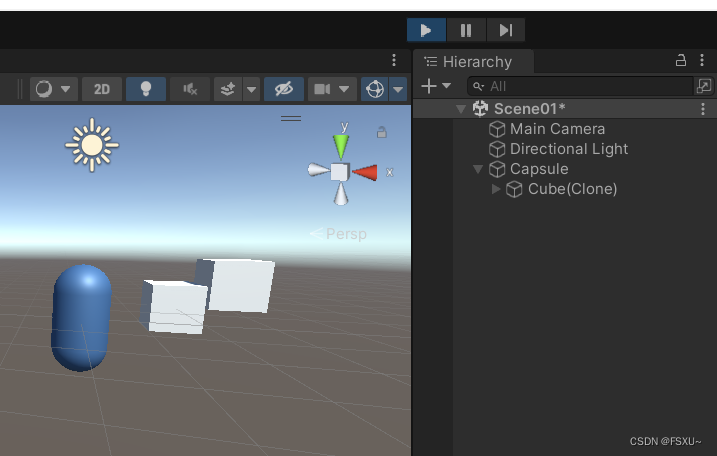Click the overlay handle above the gizmo
Viewport: 717px width, 456px height.
click(291, 118)
